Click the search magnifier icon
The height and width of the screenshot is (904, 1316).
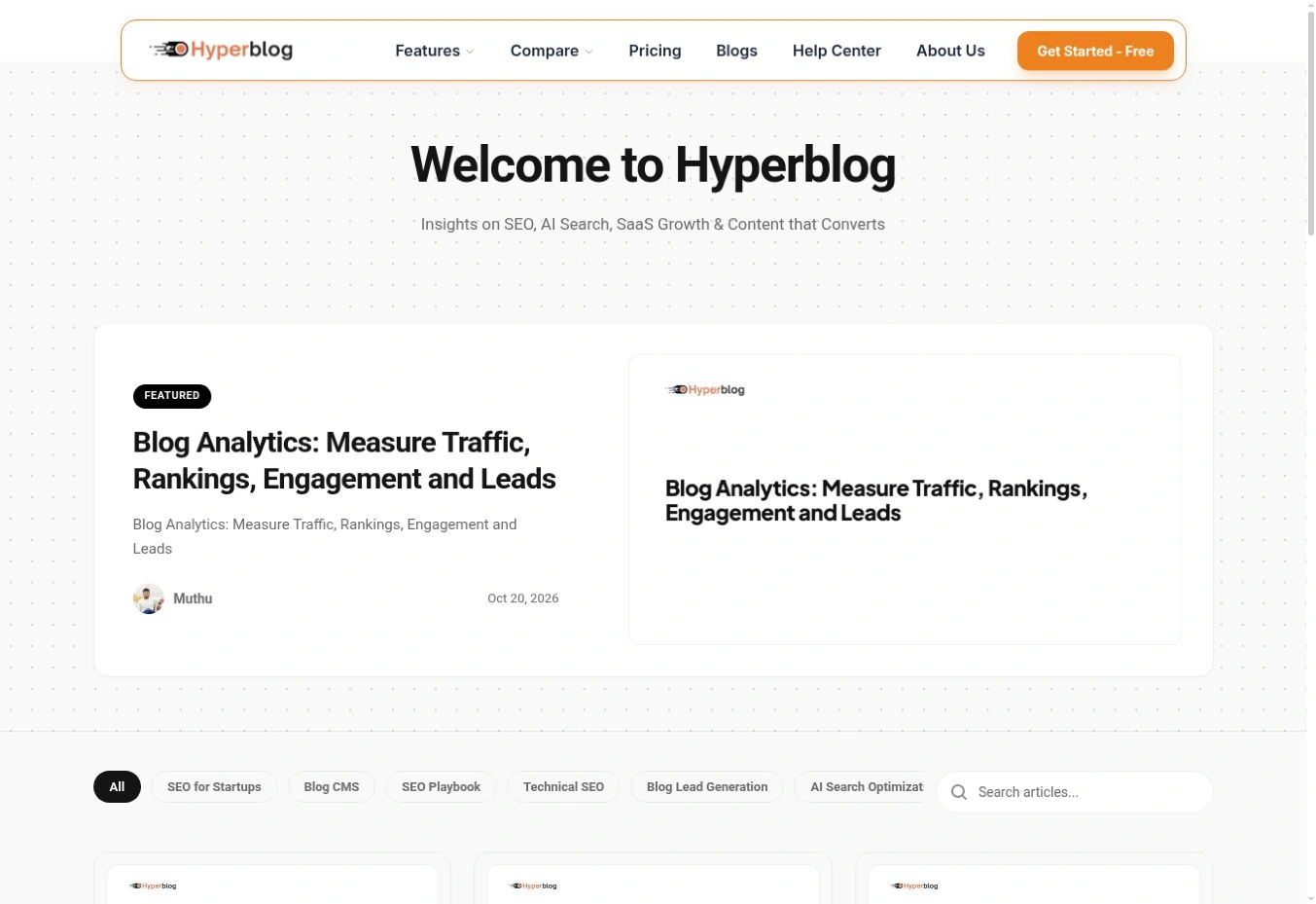click(x=959, y=792)
